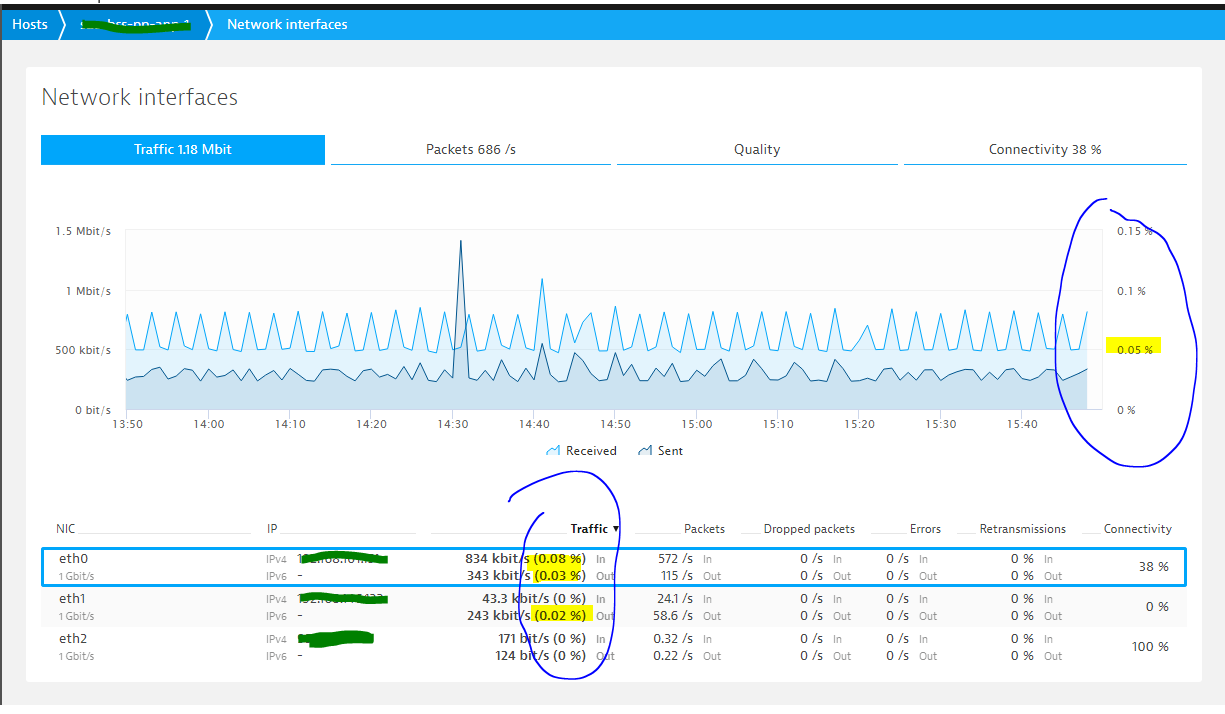This screenshot has width=1225, height=714.
Task: Click the Traffic column sort arrow
Action: point(616,529)
